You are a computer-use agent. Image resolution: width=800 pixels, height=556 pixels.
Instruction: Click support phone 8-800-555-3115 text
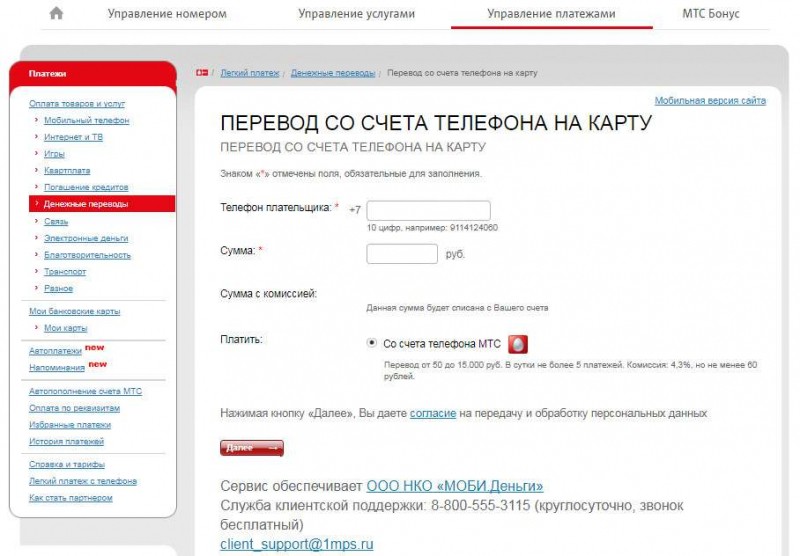tap(481, 506)
